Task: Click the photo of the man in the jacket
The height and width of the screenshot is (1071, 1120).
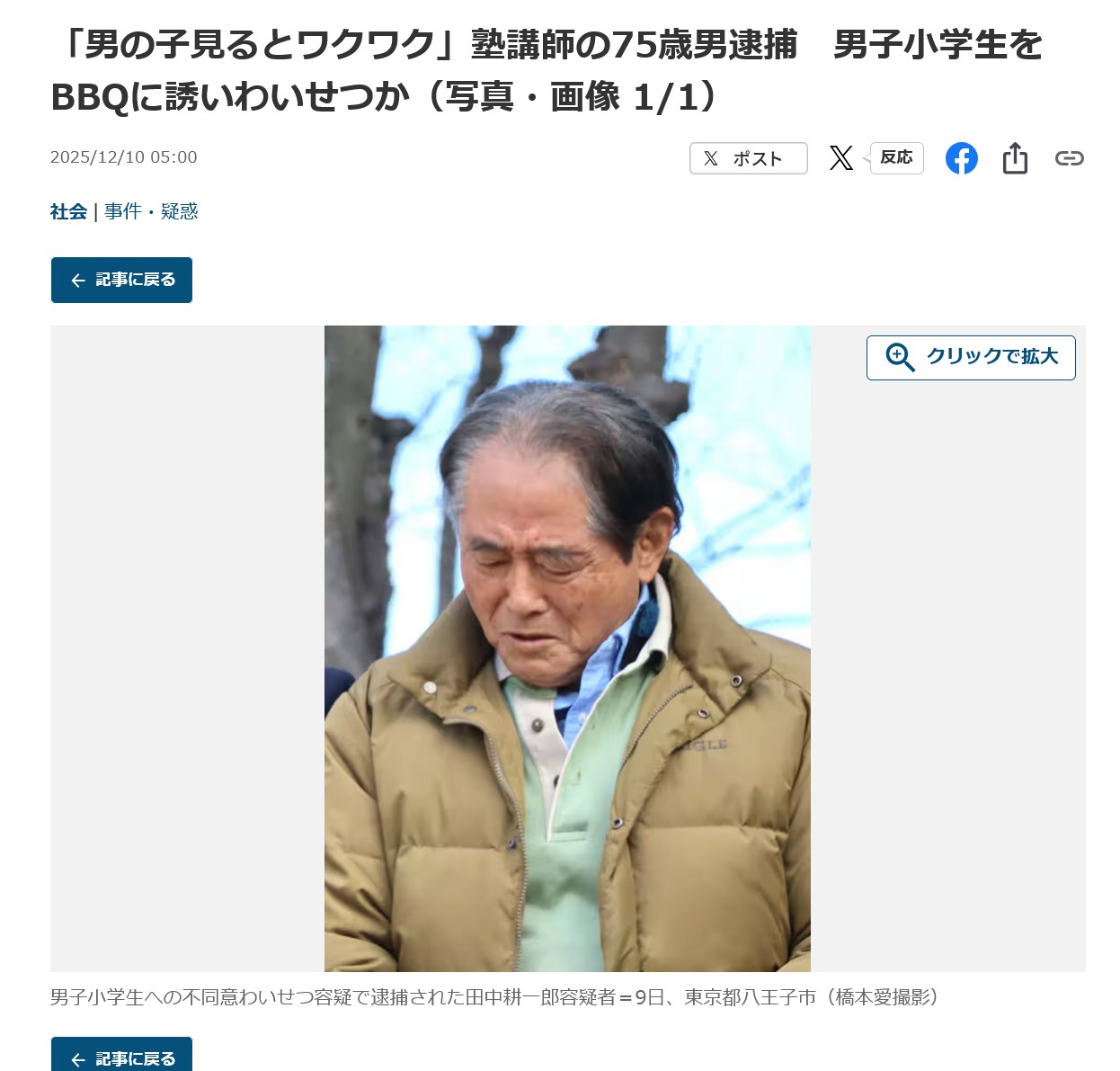Action: click(x=567, y=648)
